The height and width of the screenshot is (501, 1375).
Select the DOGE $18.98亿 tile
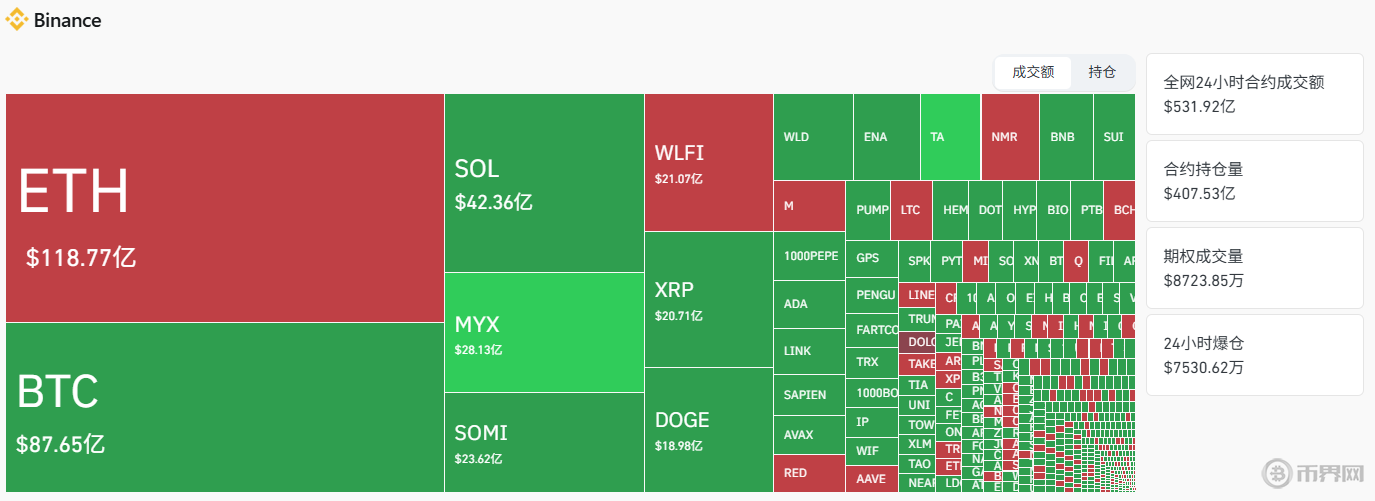coord(708,429)
